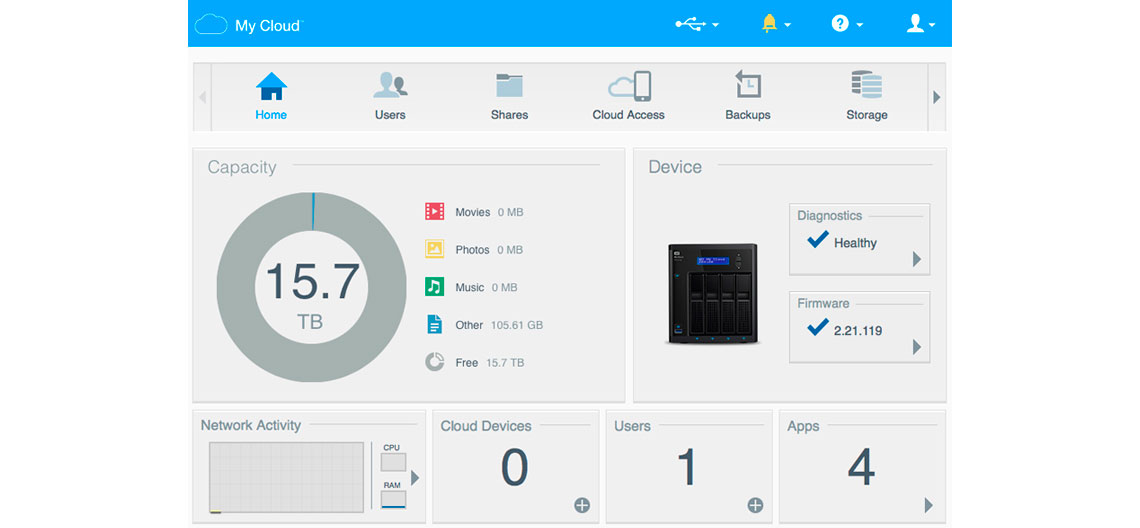Open the Users section icon
The image size is (1140, 528).
[x=390, y=85]
